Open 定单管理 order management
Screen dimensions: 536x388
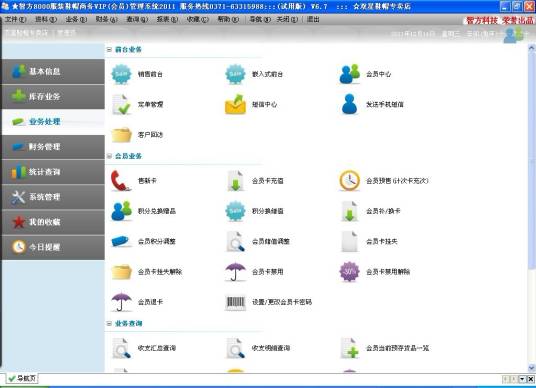(137, 104)
